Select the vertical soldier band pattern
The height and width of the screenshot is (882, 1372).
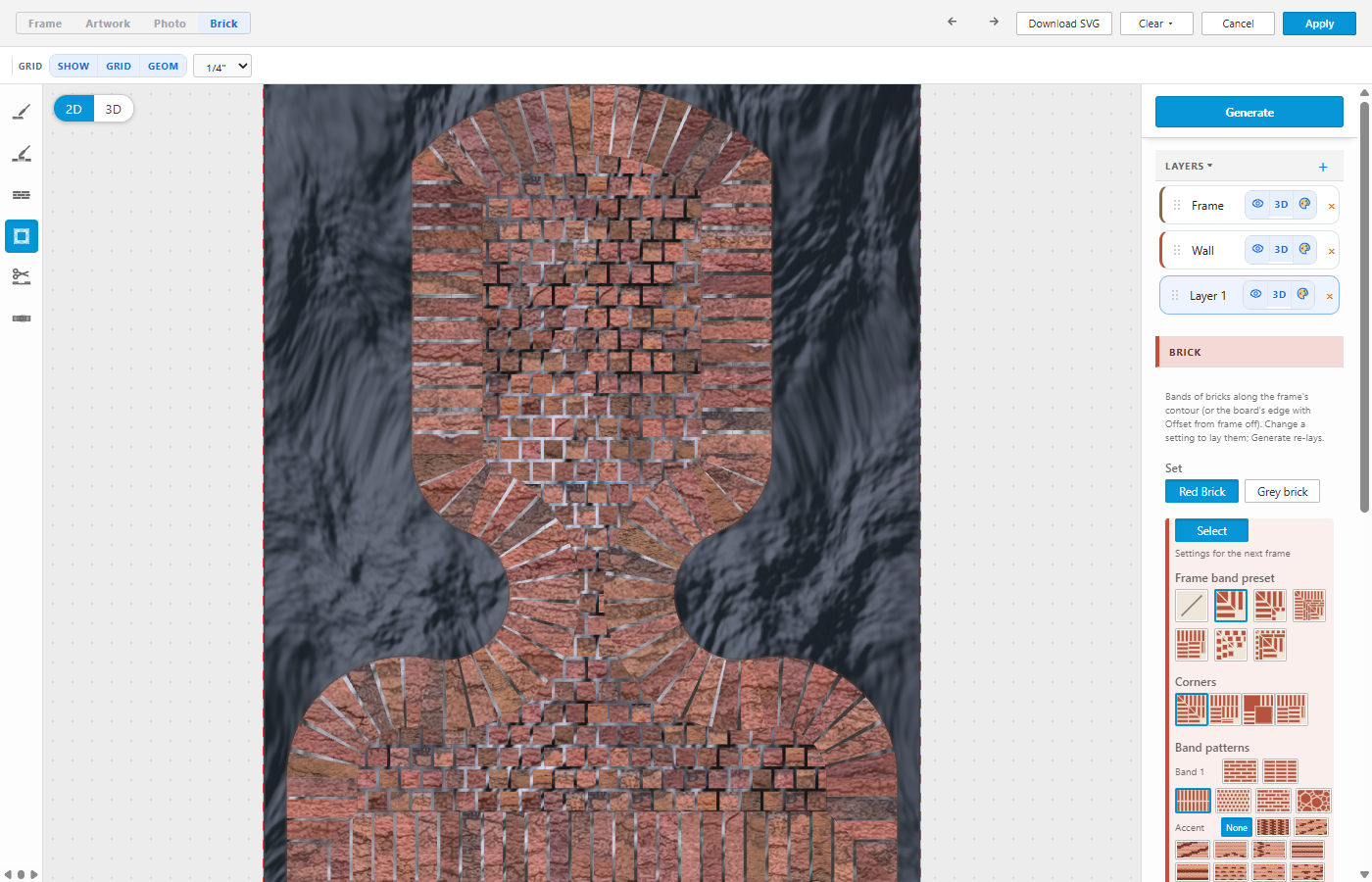(1193, 801)
